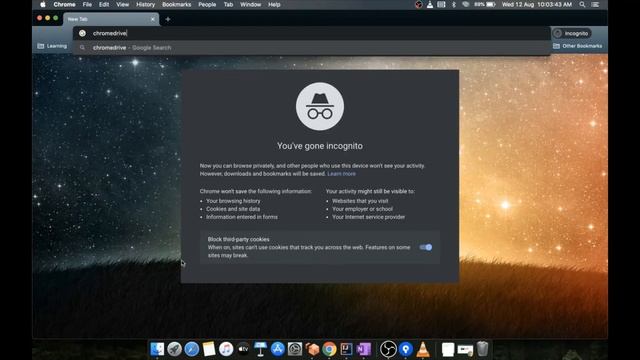The height and width of the screenshot is (360, 640).
Task: Open Keynote from the dock
Action: (x=260, y=349)
